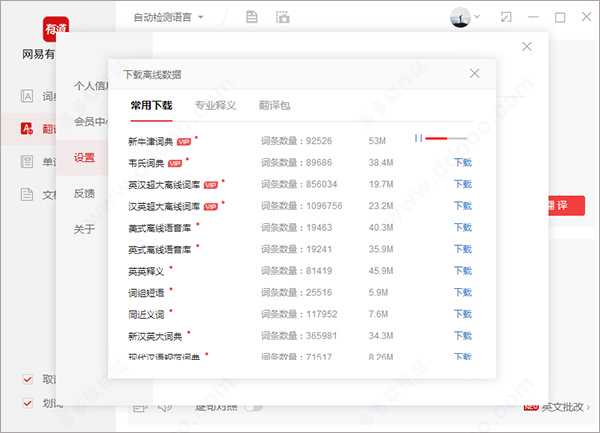Click the 词条数量：92526 entry
Image resolution: width=600 pixels, height=433 pixels.
[x=297, y=141]
